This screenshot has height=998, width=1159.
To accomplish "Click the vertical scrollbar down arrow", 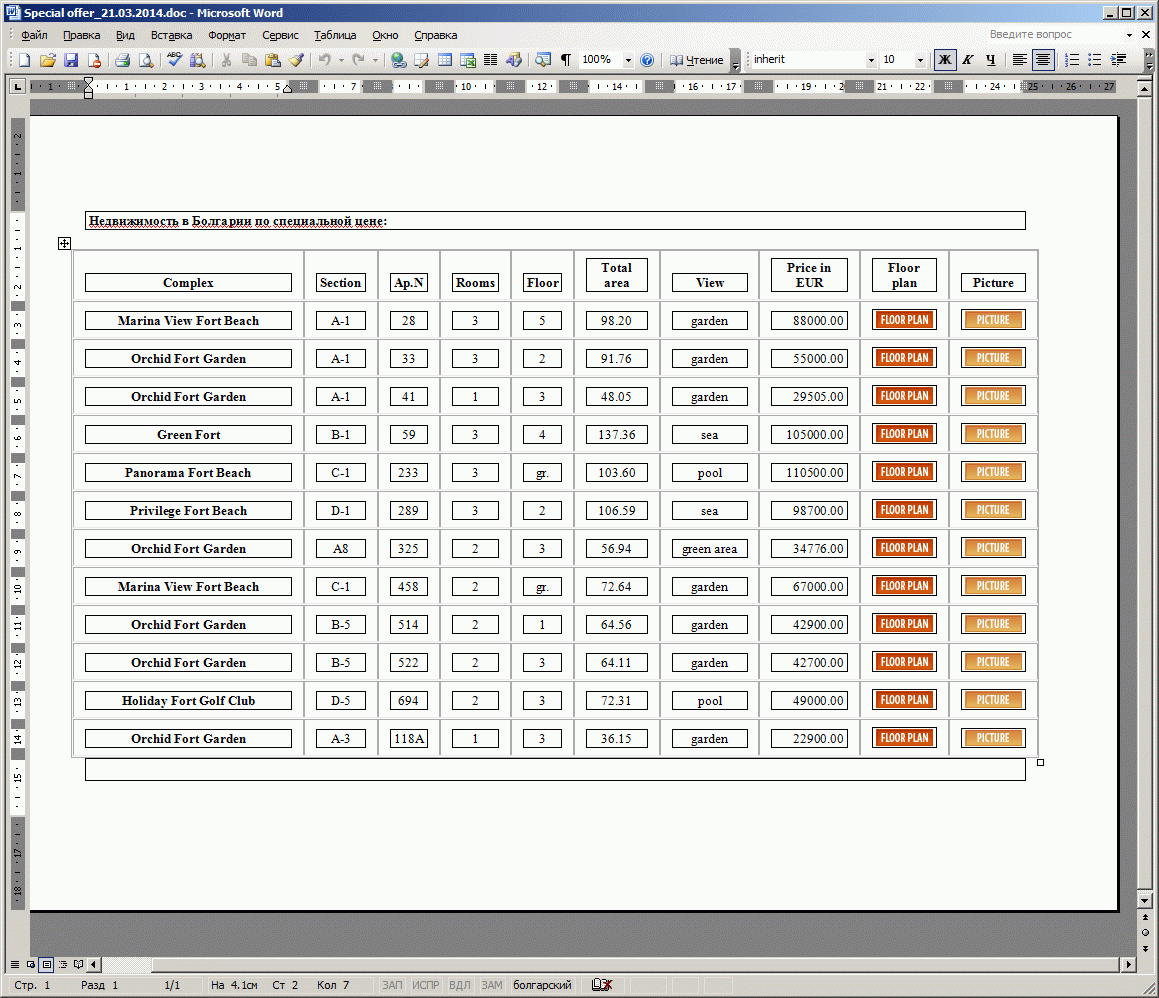I will click(x=1145, y=900).
